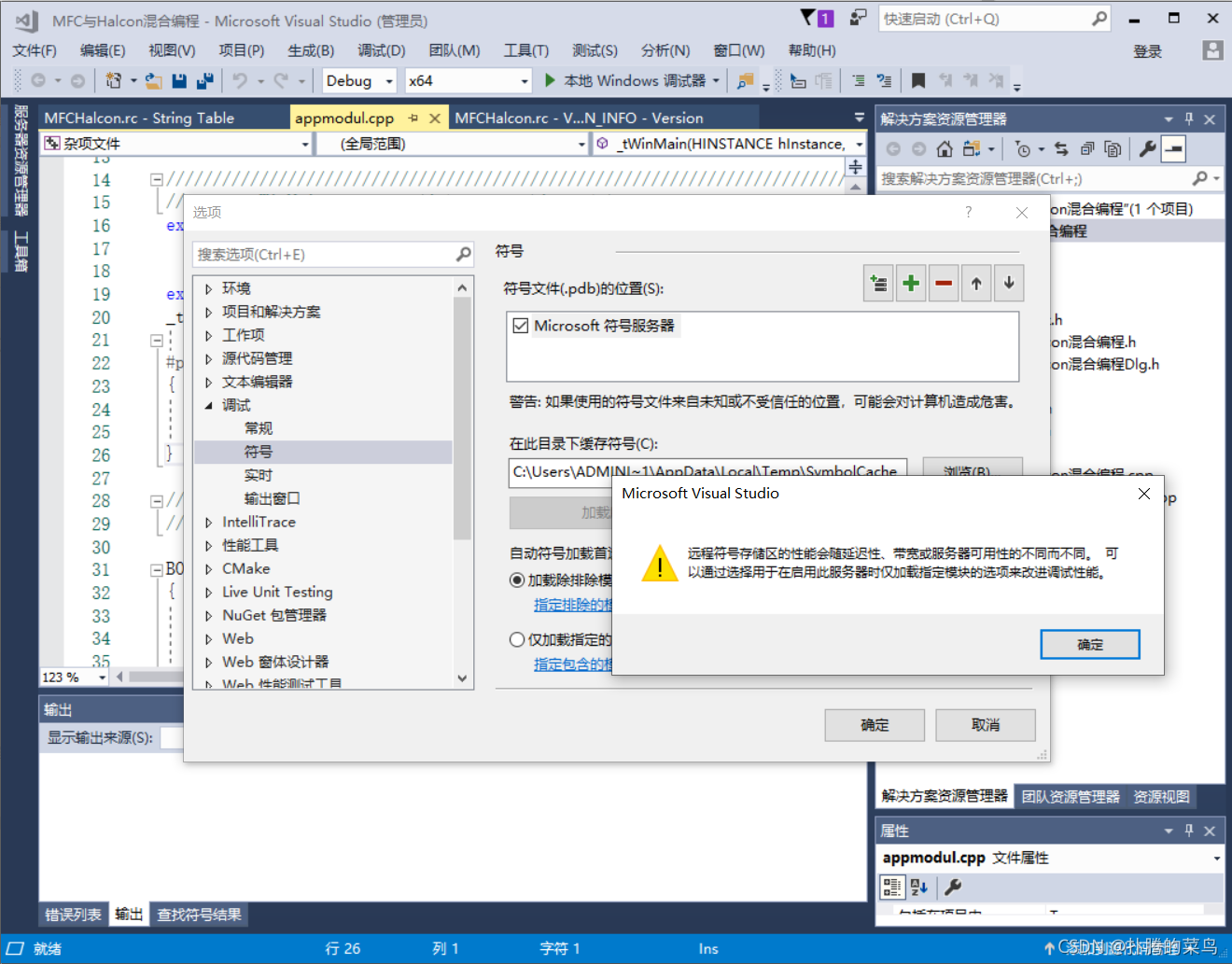Click the Save All toolbar icon
This screenshot has height=964, width=1232.
[205, 81]
